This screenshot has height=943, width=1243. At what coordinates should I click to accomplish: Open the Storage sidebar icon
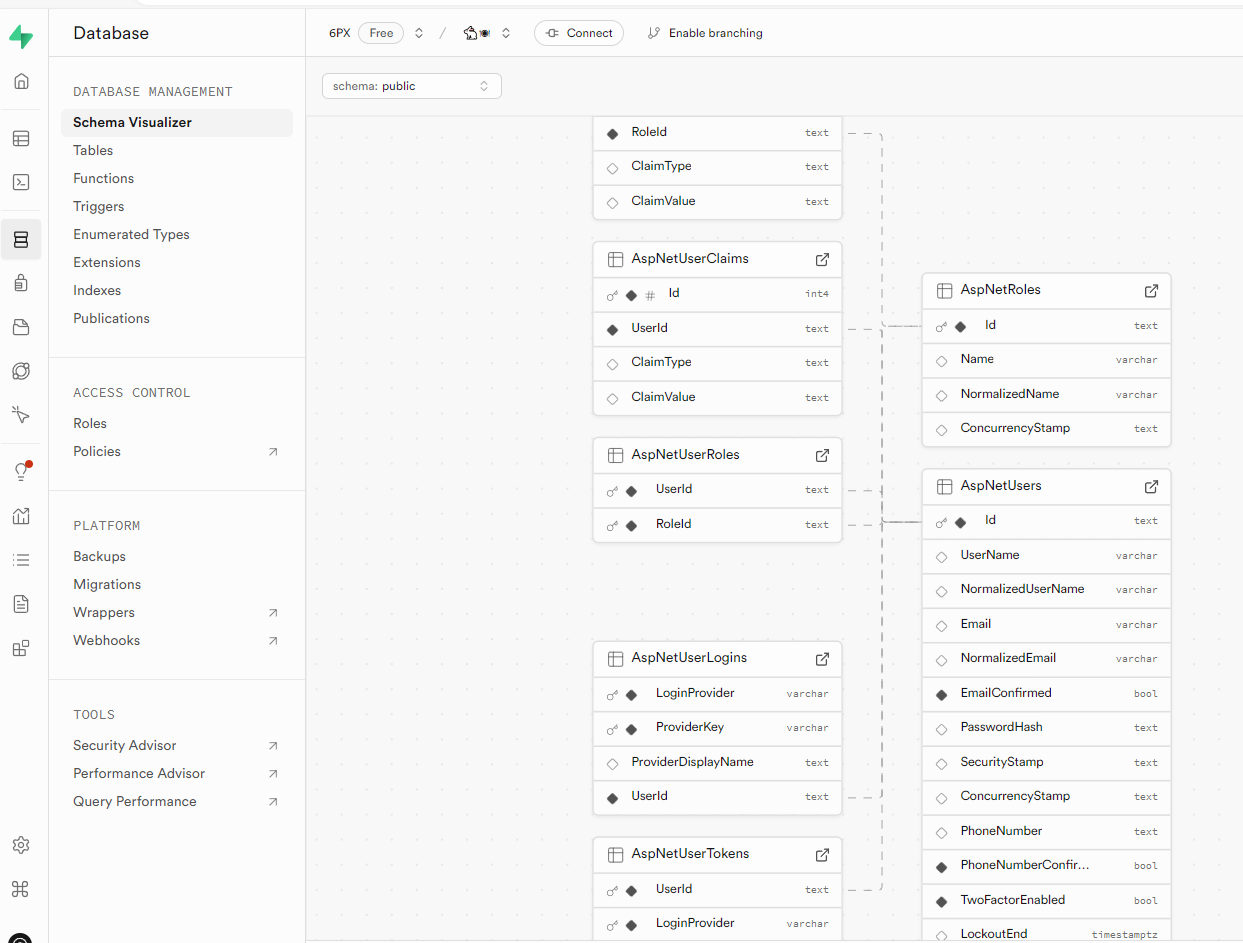(x=21, y=327)
